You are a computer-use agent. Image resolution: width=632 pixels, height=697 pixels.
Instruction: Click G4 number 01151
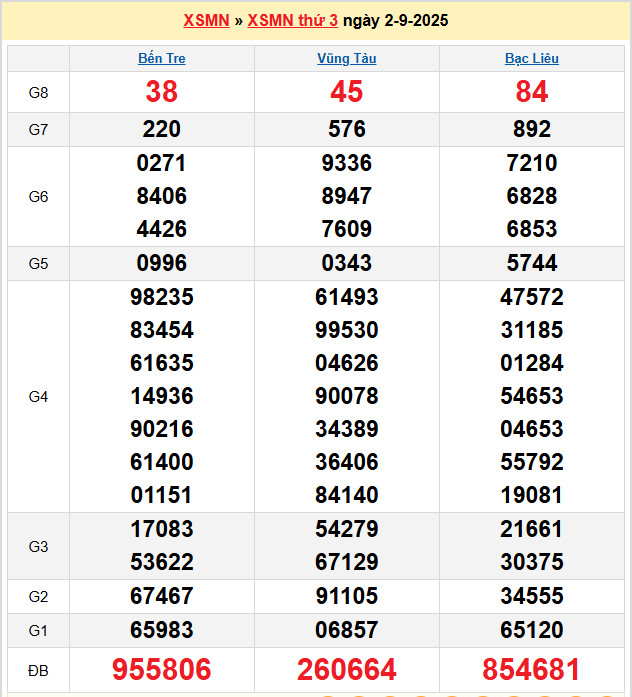(162, 495)
